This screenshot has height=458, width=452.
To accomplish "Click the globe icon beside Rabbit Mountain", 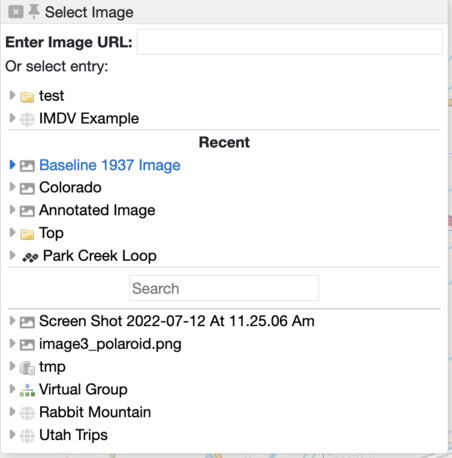I will coord(27,413).
